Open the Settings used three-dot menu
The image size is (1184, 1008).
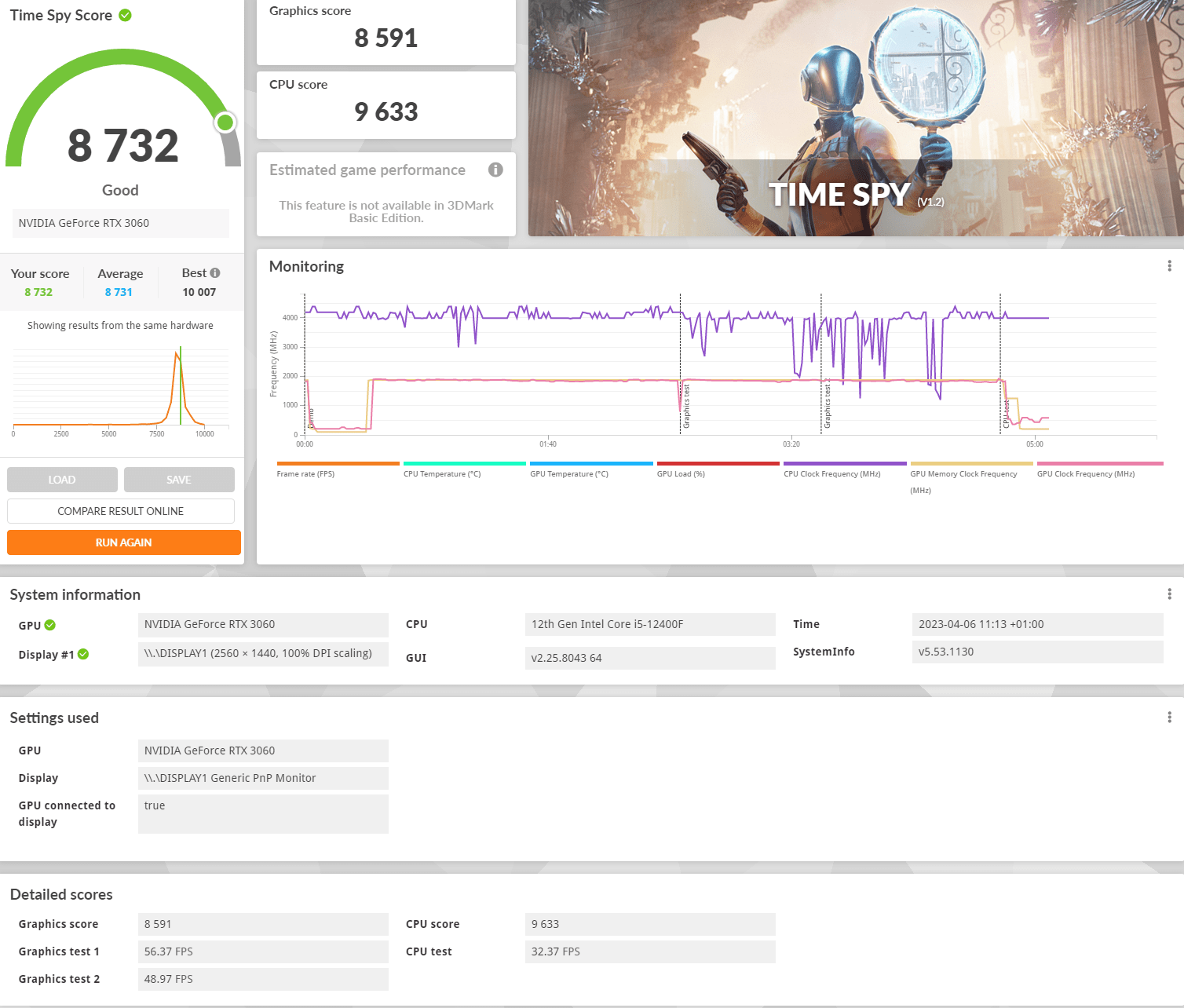pyautogui.click(x=1169, y=718)
